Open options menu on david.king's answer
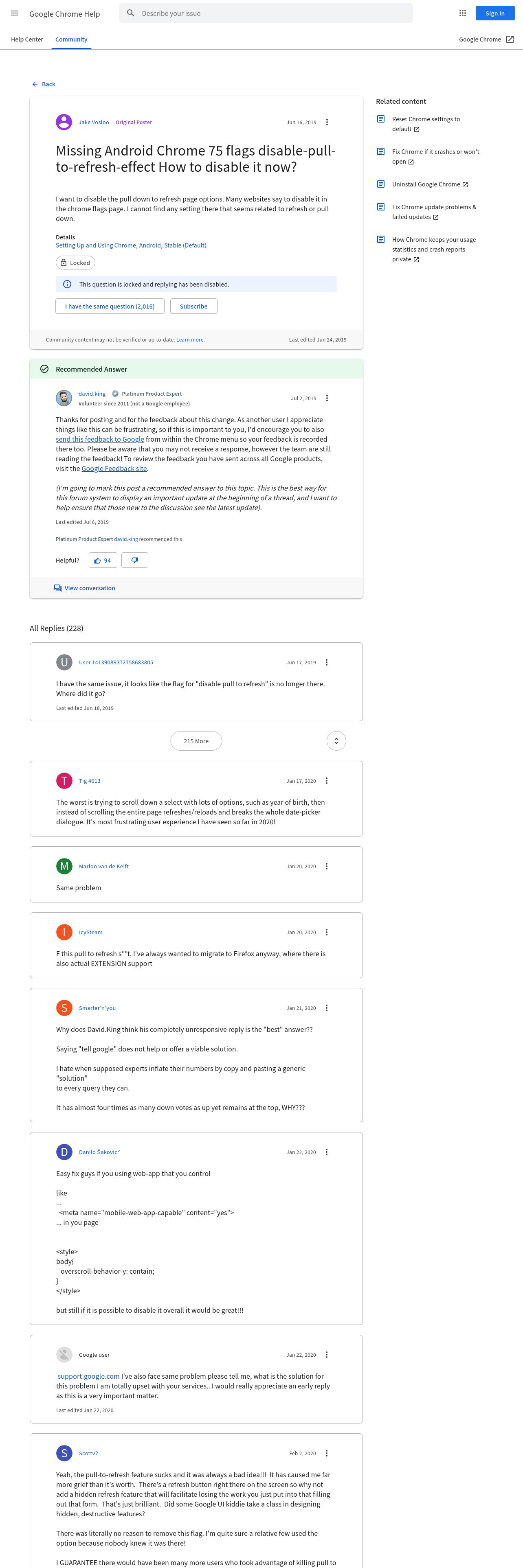Screen dimensions: 523x1568 pyautogui.click(x=327, y=398)
